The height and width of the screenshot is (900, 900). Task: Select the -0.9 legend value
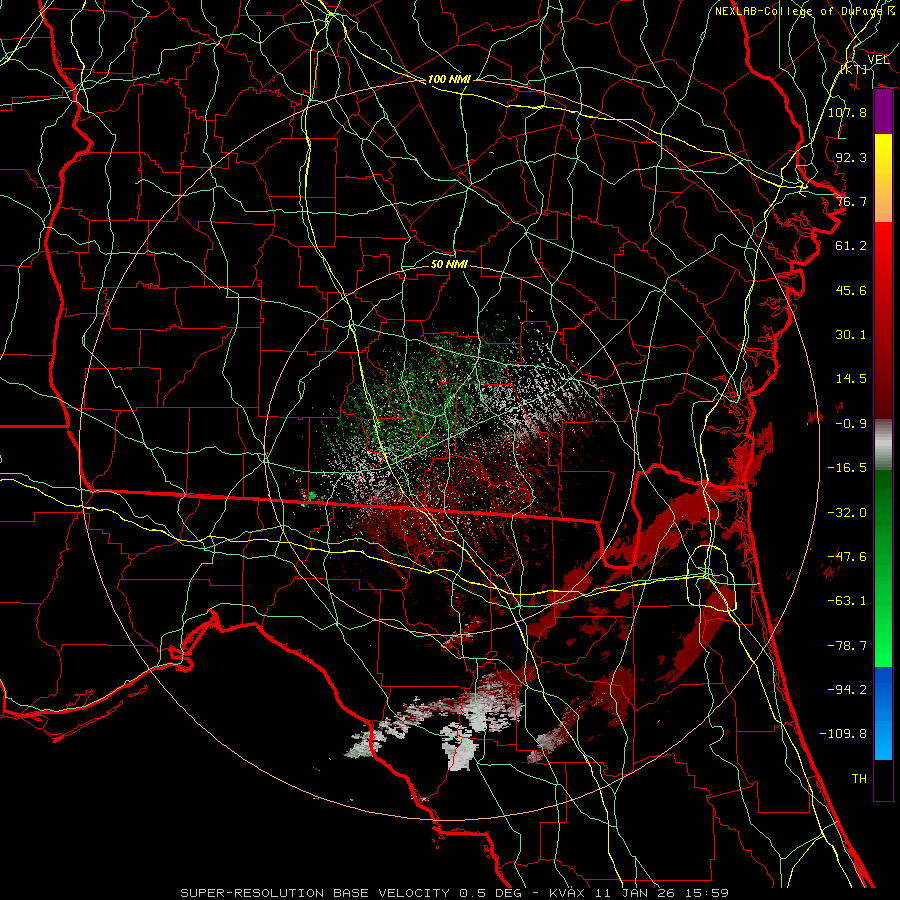851,424
